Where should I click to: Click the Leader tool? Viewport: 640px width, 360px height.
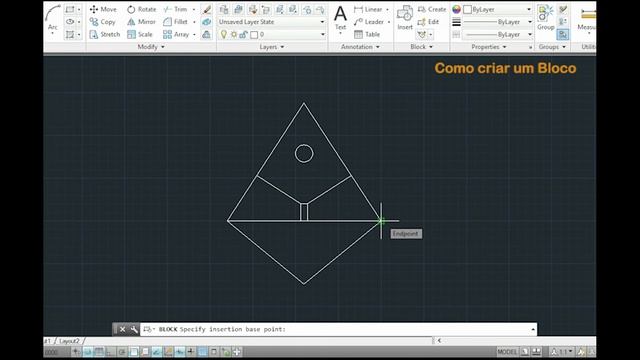(369, 22)
